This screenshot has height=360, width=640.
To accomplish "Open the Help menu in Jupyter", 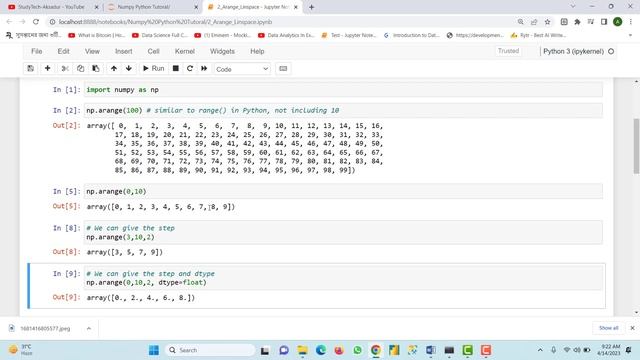I will click(x=257, y=51).
